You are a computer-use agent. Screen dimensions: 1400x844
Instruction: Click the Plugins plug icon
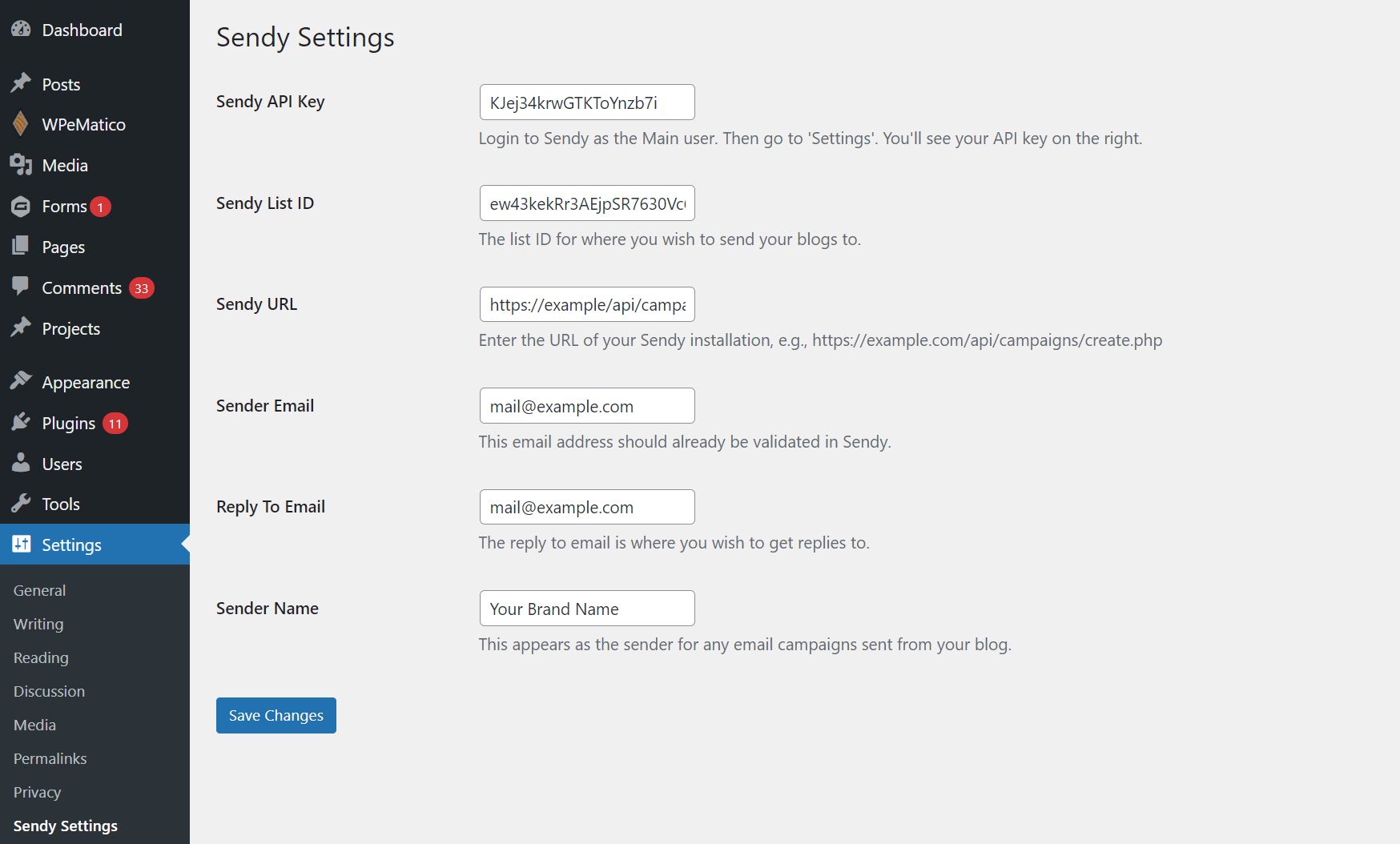pos(21,423)
